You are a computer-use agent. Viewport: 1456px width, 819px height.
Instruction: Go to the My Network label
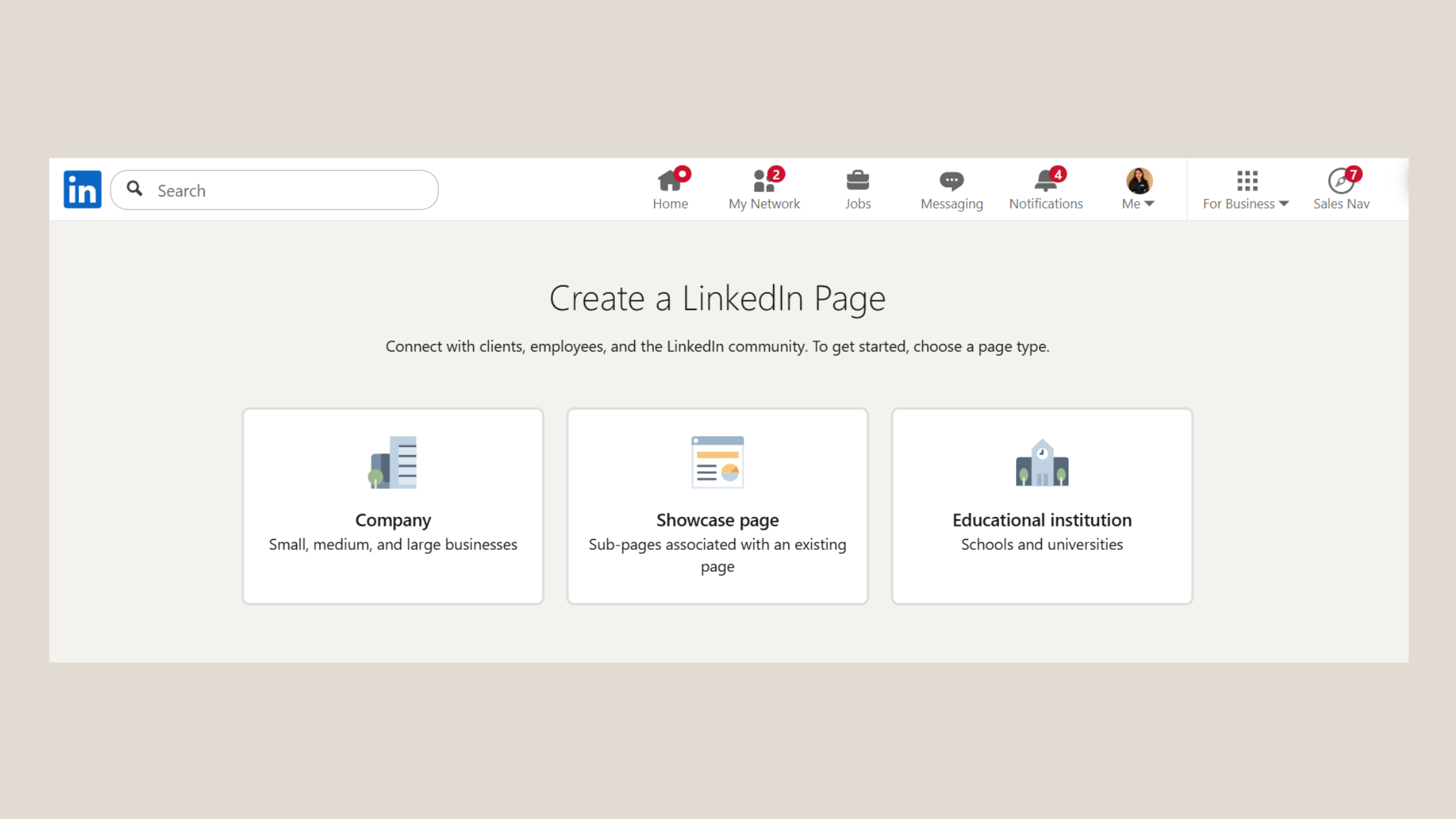point(764,204)
